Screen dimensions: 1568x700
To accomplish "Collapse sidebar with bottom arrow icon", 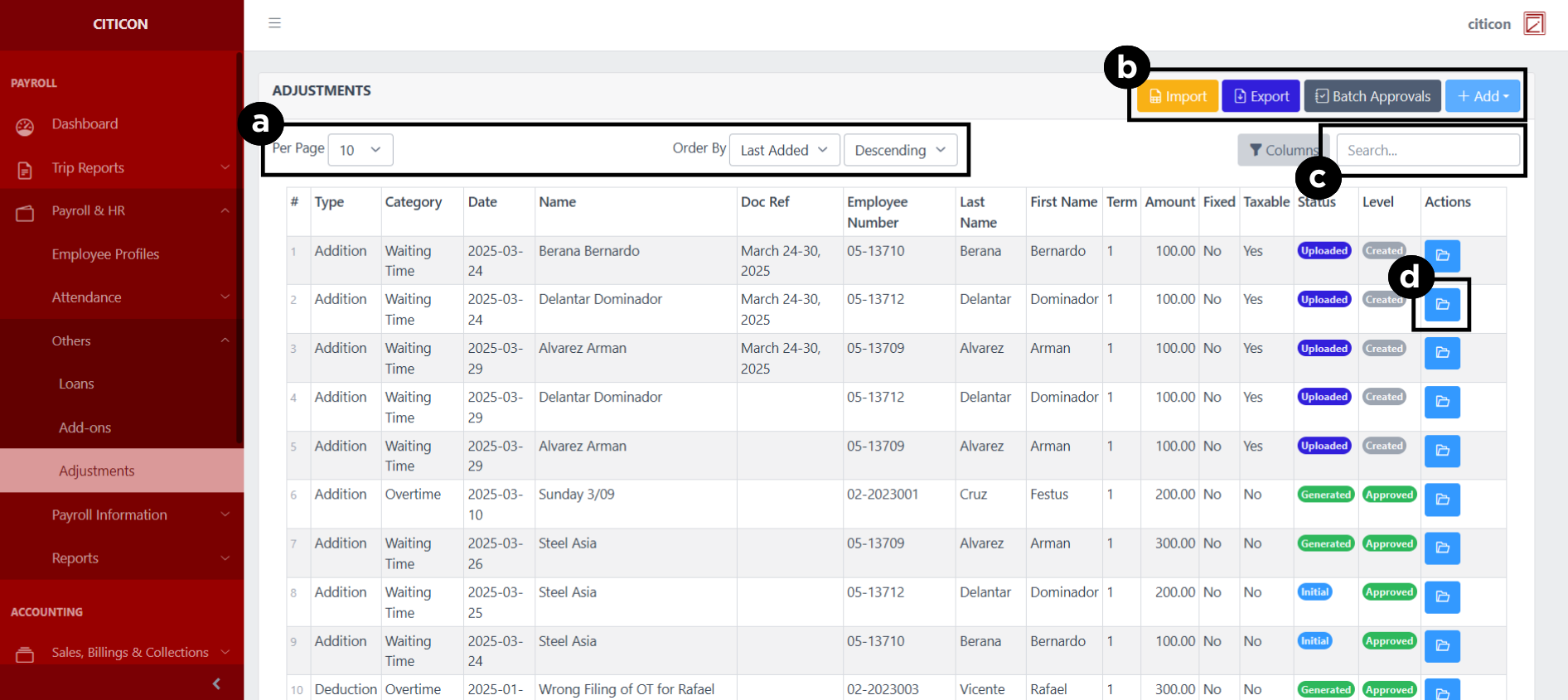I will 216,683.
